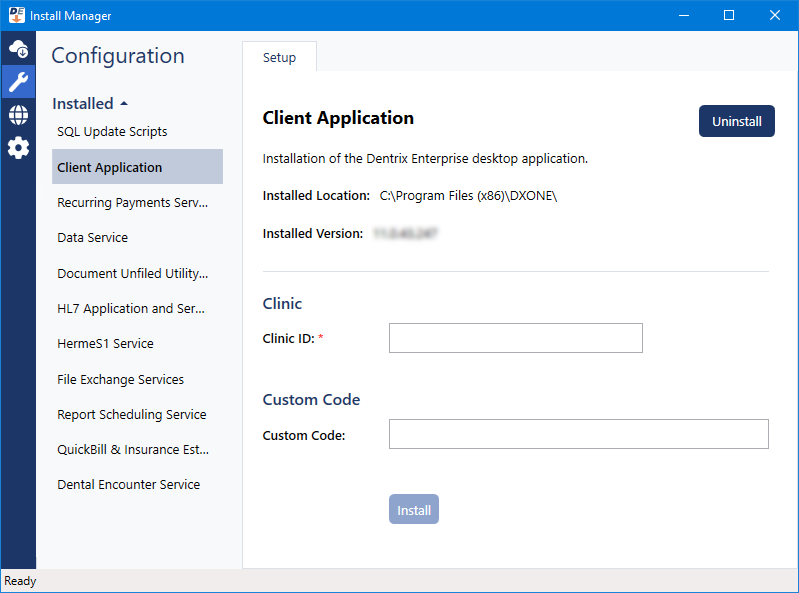Switch to the Setup tab
This screenshot has width=799, height=593.
[x=279, y=58]
